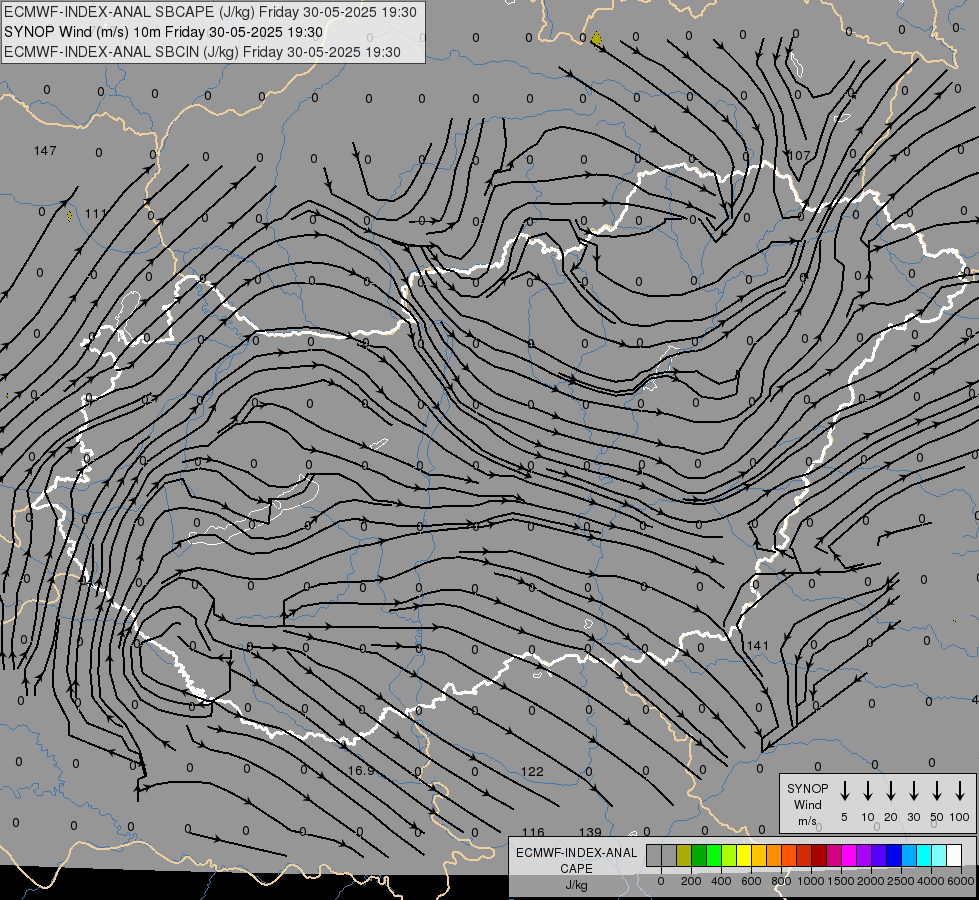This screenshot has height=900, width=979.
Task: Click the 116 value on the map
Action: point(533,832)
